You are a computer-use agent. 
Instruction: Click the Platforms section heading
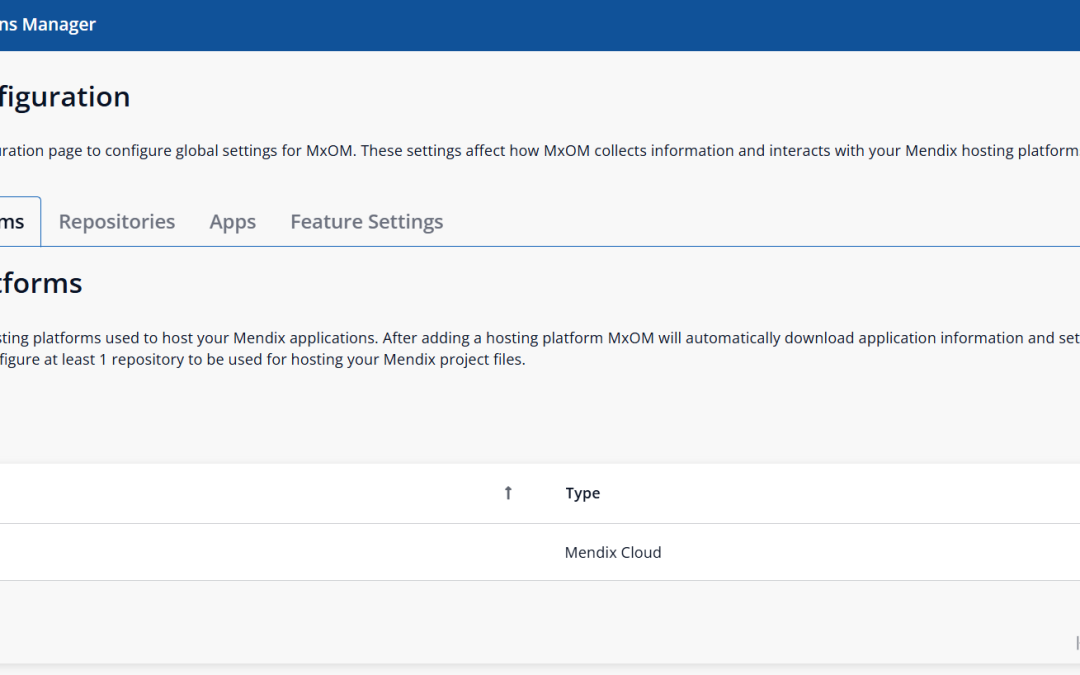pos(41,283)
